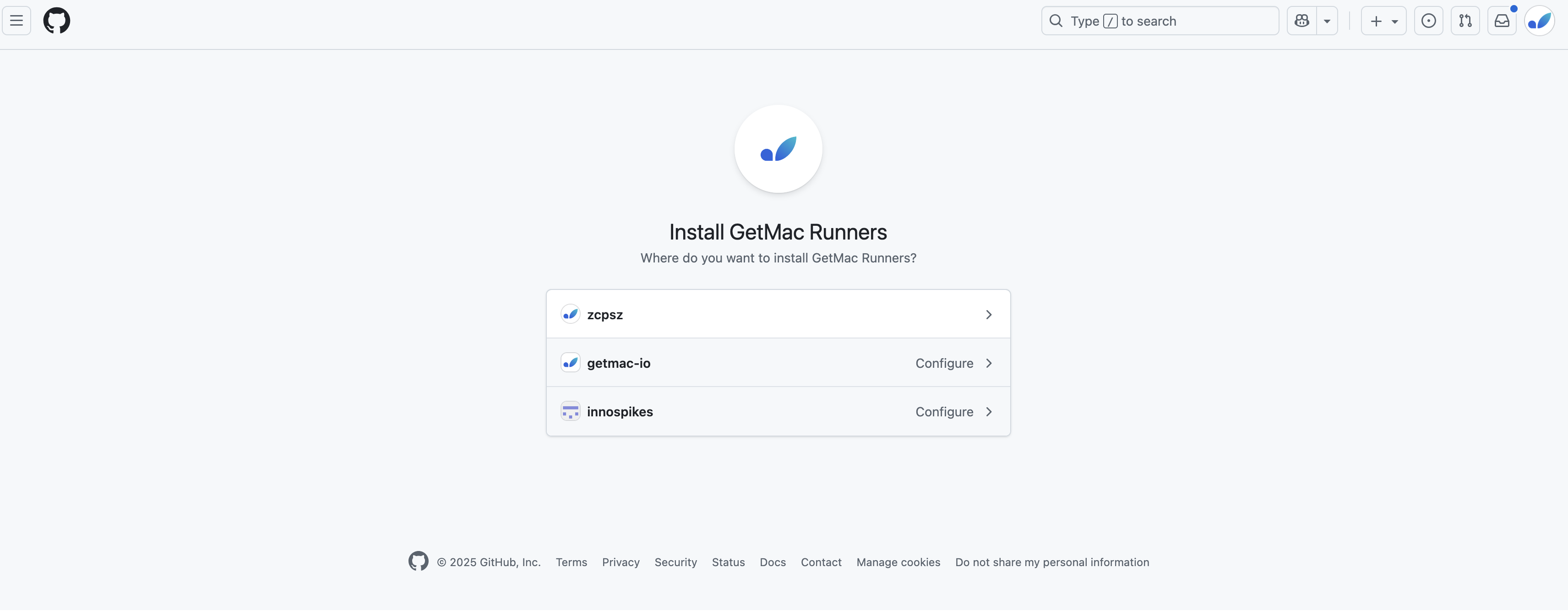Select the innospikes organization row
This screenshot has width=1568, height=611.
click(x=620, y=411)
